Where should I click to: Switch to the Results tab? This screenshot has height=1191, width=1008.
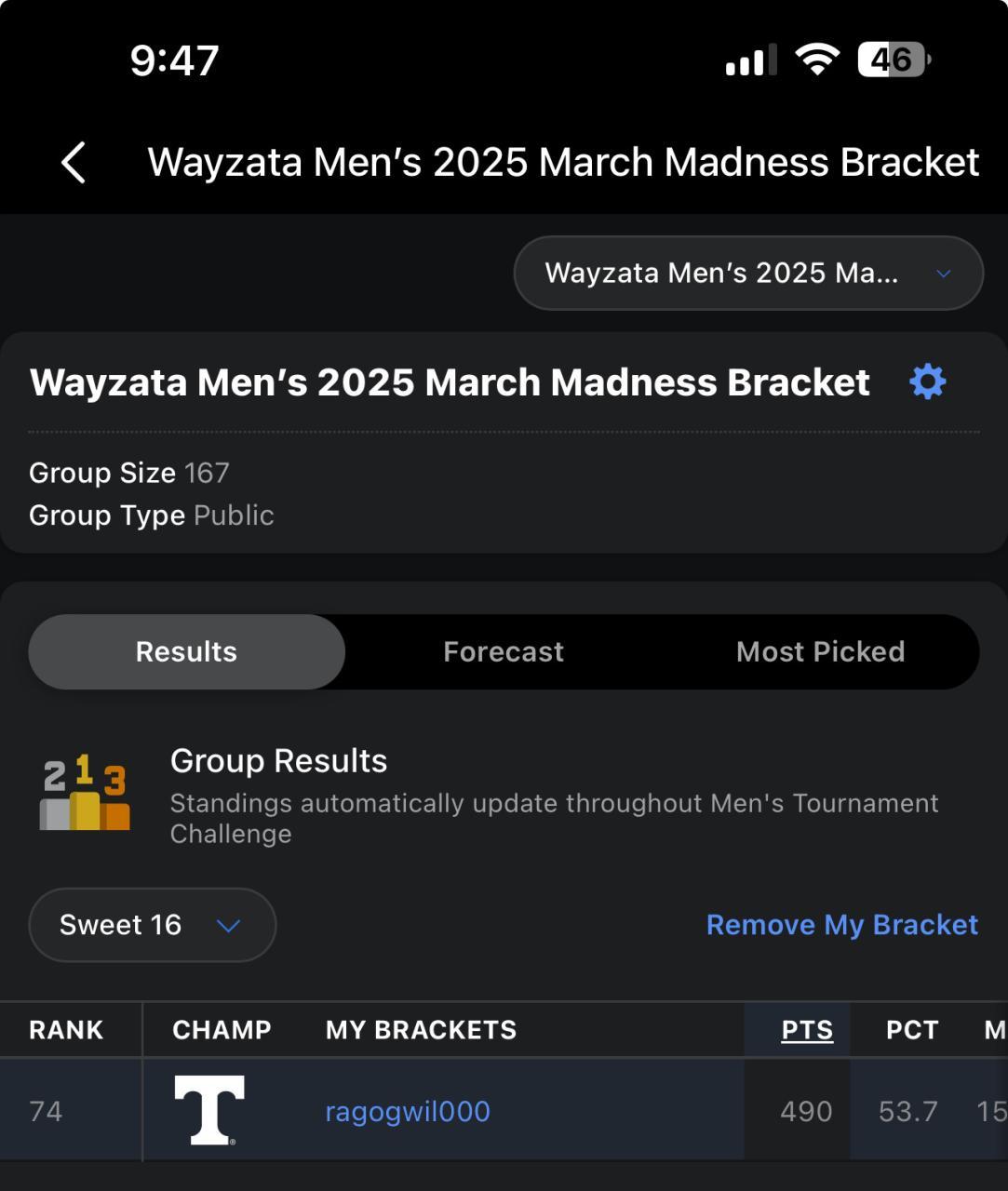[x=186, y=651]
